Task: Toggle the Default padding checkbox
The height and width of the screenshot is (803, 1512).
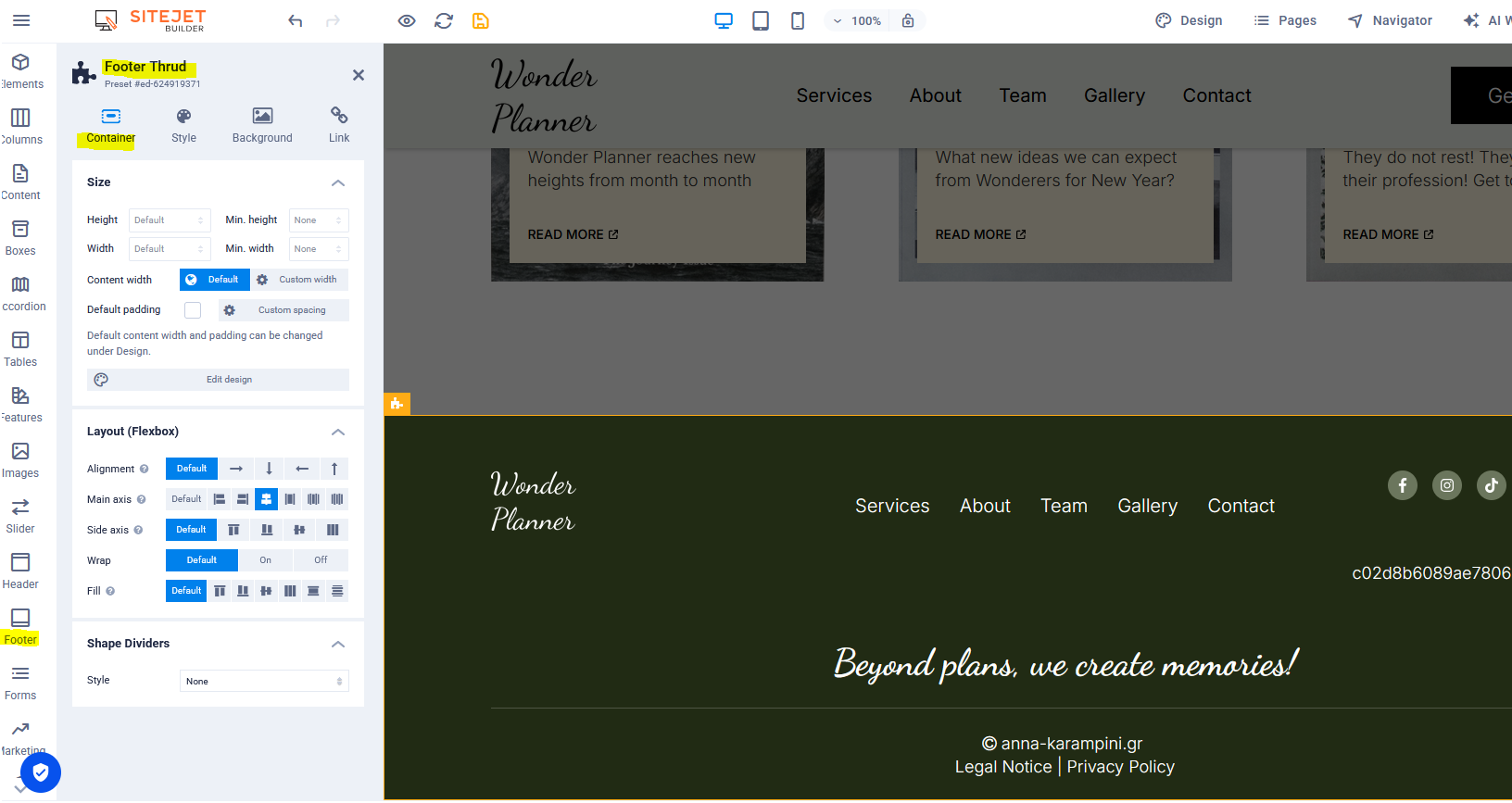Action: (193, 310)
